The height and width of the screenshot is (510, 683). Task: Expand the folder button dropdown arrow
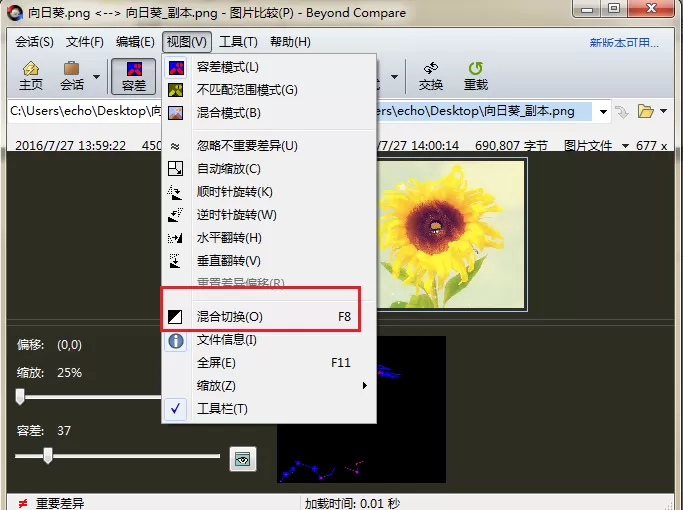click(663, 111)
